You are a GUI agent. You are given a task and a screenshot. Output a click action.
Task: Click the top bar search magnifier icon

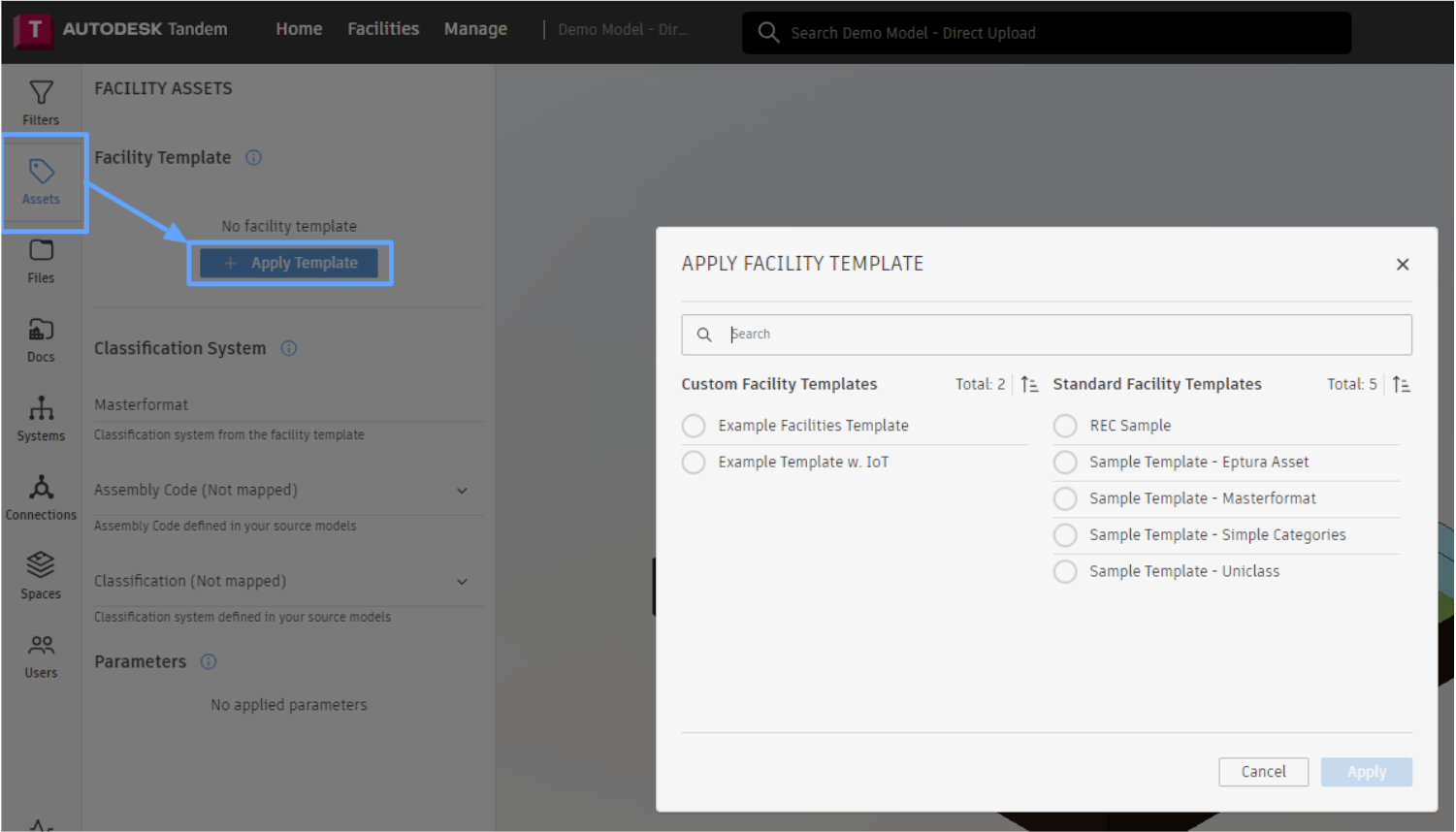pos(768,33)
